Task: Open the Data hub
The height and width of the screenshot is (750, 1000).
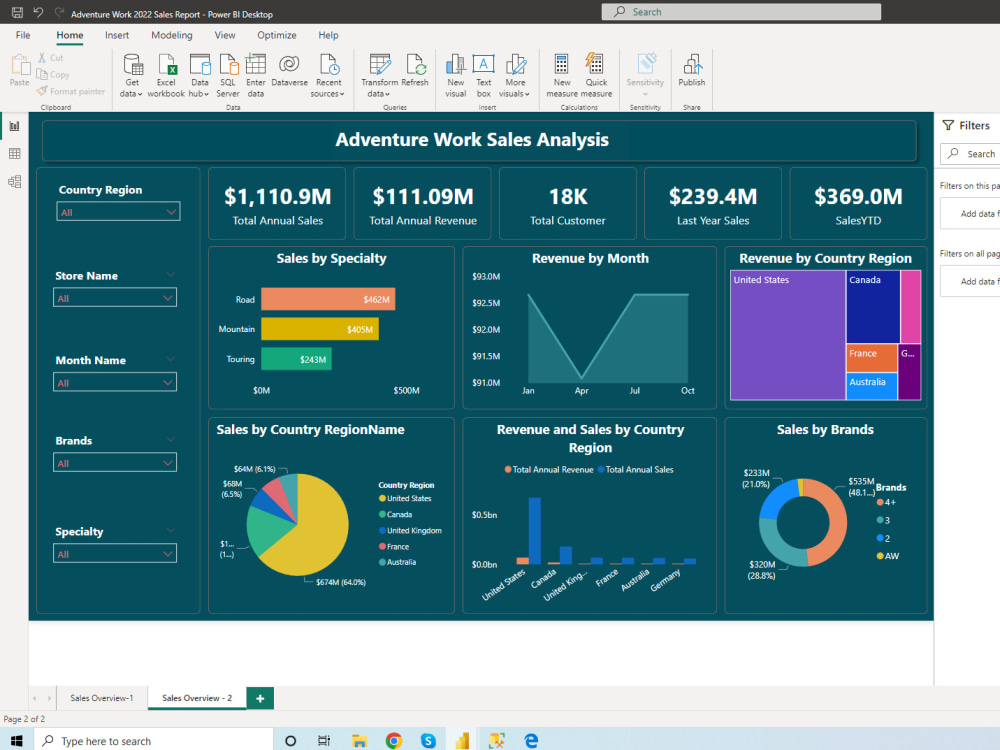Action: click(200, 75)
